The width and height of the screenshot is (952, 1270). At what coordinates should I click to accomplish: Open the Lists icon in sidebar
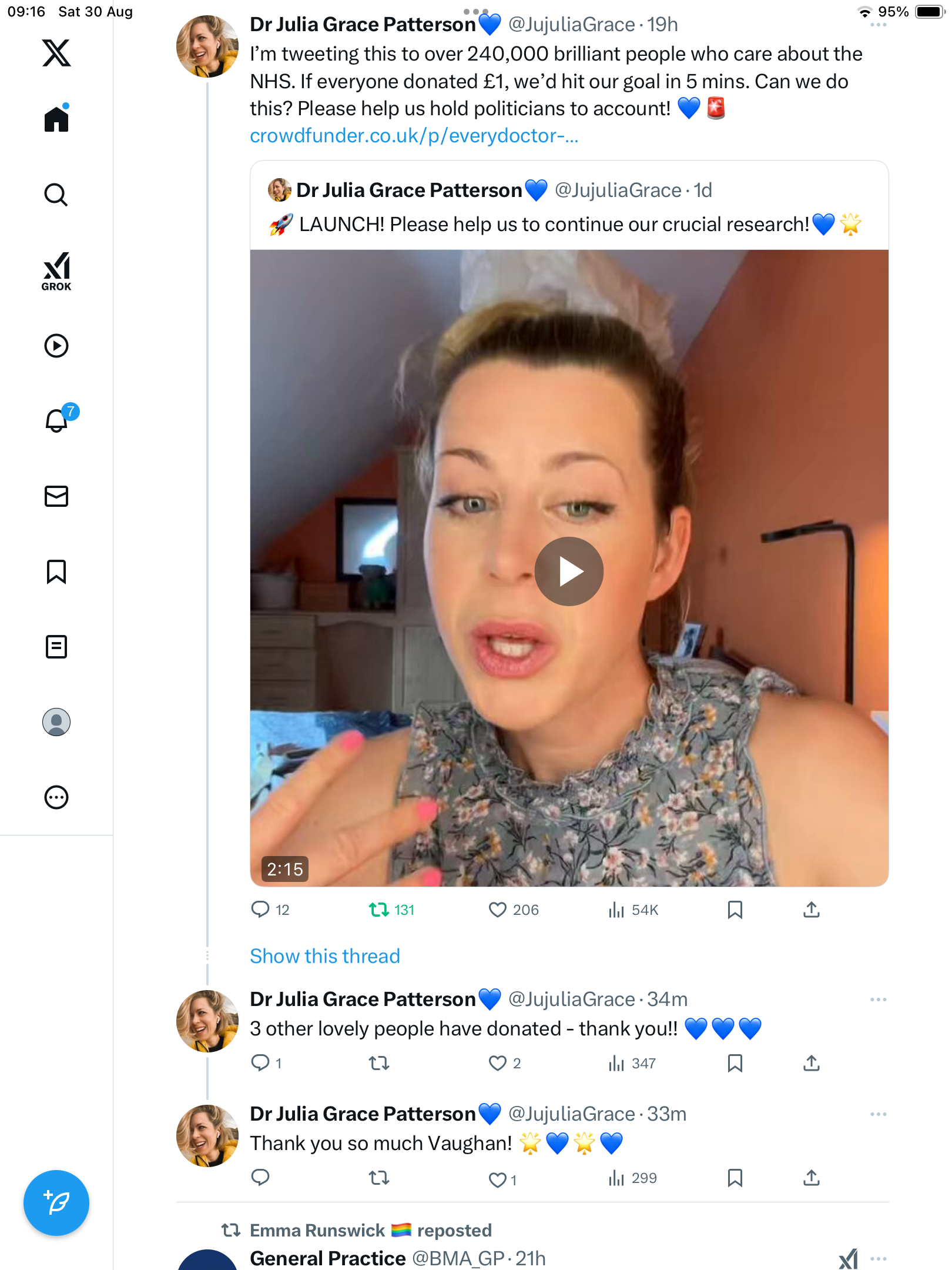coord(56,647)
